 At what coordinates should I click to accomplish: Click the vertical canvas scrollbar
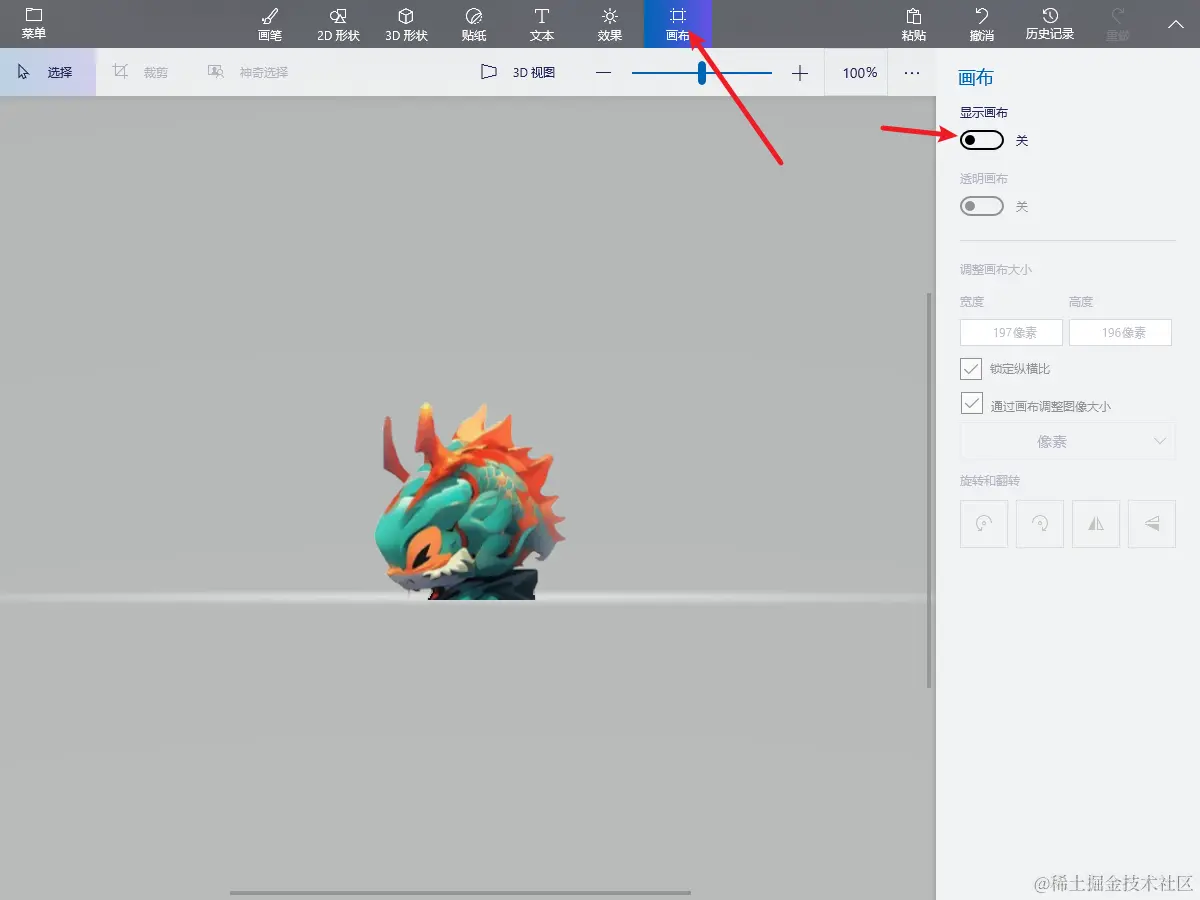(930, 490)
